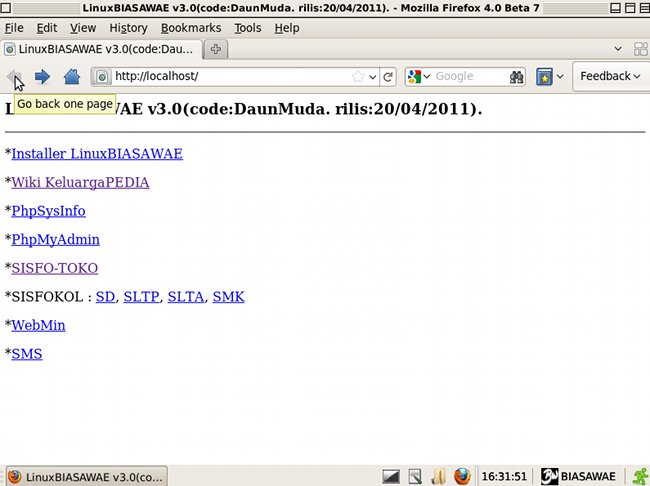
Task: Open the BIASAWAE start menu button
Action: pos(578,476)
